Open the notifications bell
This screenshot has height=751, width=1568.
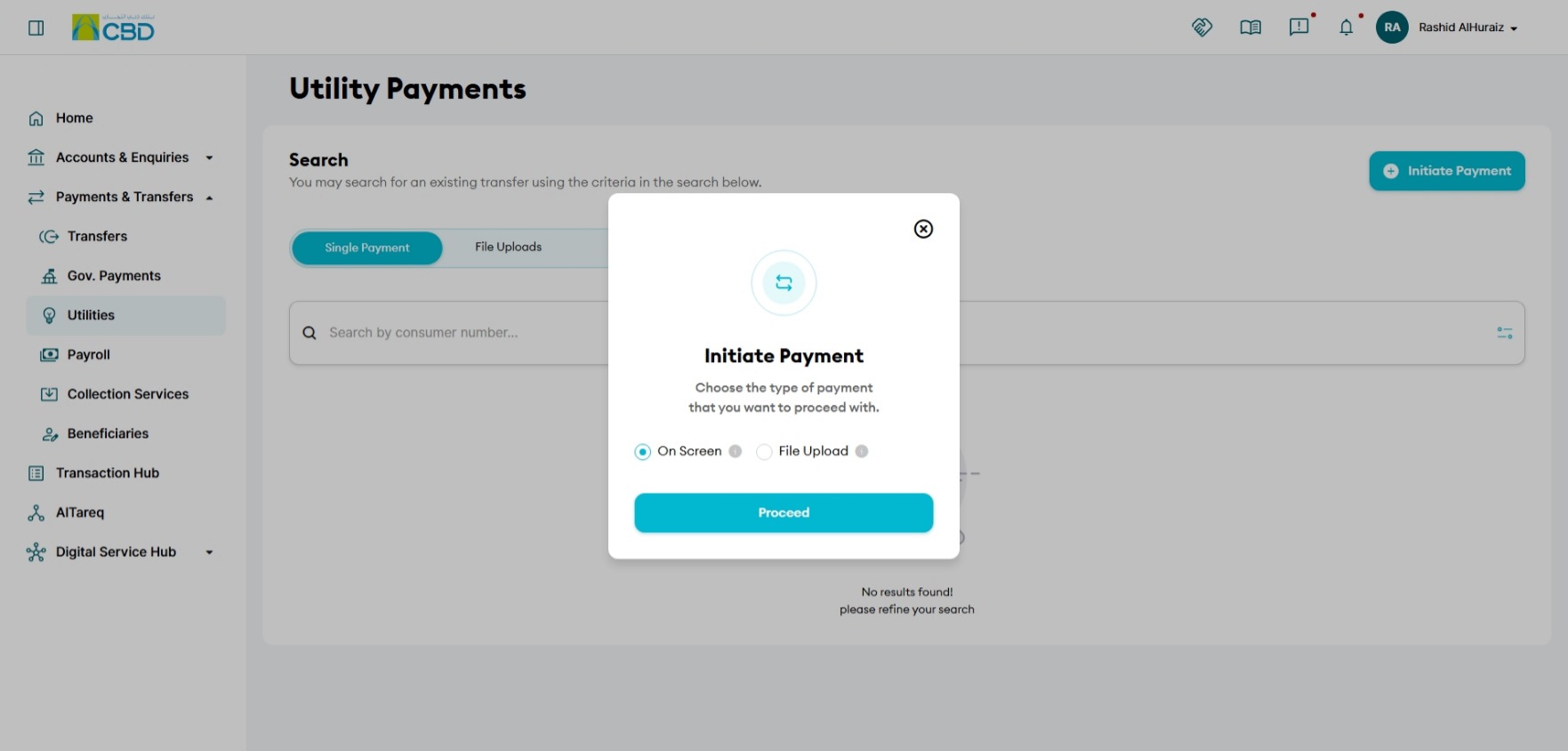click(1346, 28)
